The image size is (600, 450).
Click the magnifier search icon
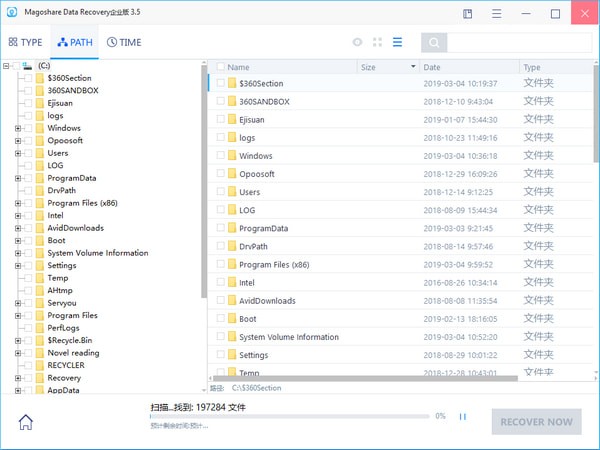[x=434, y=42]
